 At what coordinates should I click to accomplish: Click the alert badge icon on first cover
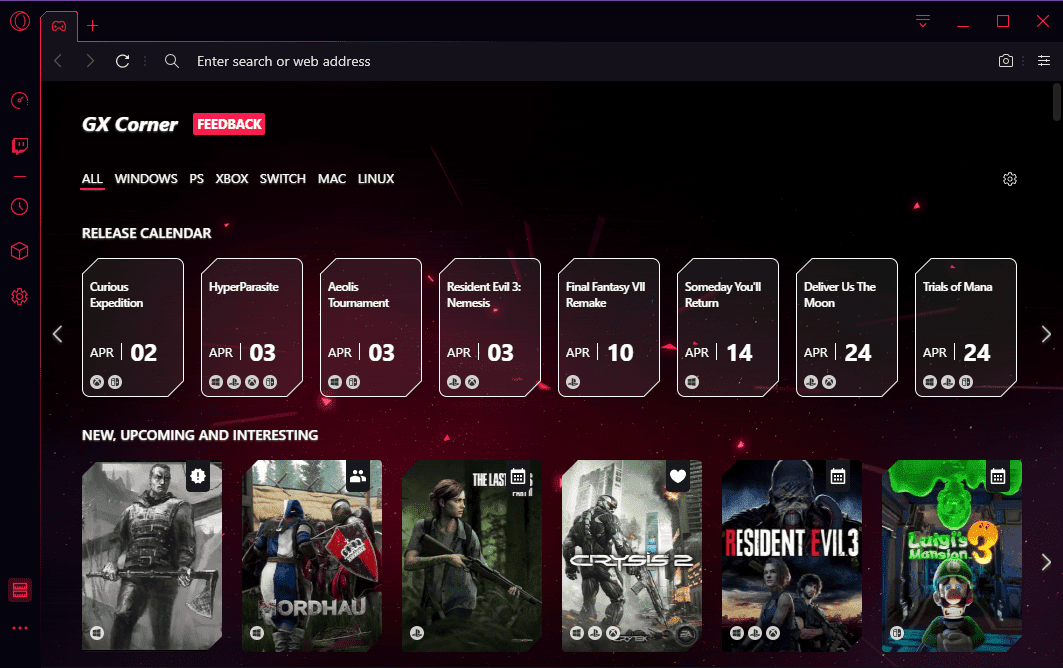coord(198,476)
